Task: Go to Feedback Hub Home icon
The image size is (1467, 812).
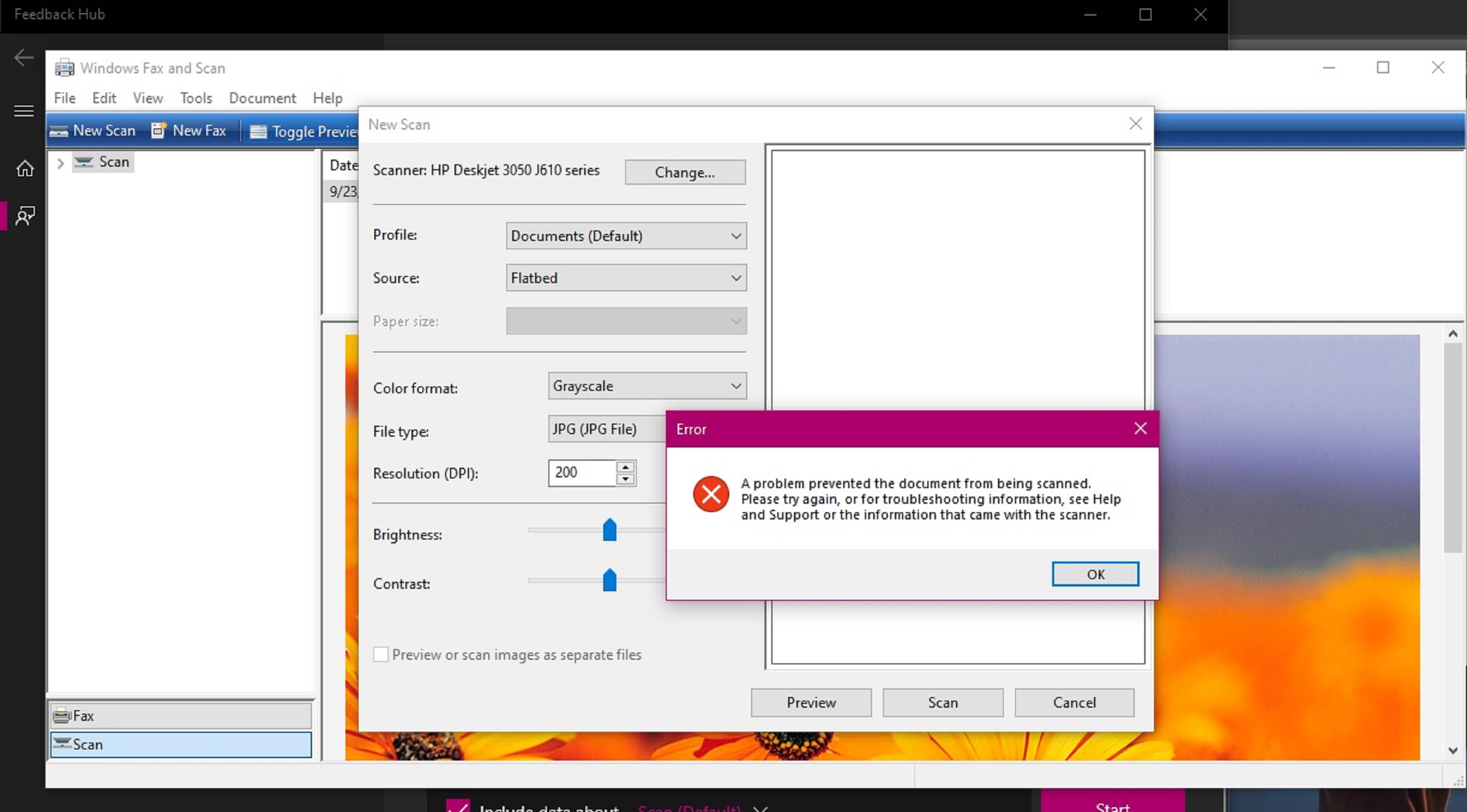Action: coord(24,169)
